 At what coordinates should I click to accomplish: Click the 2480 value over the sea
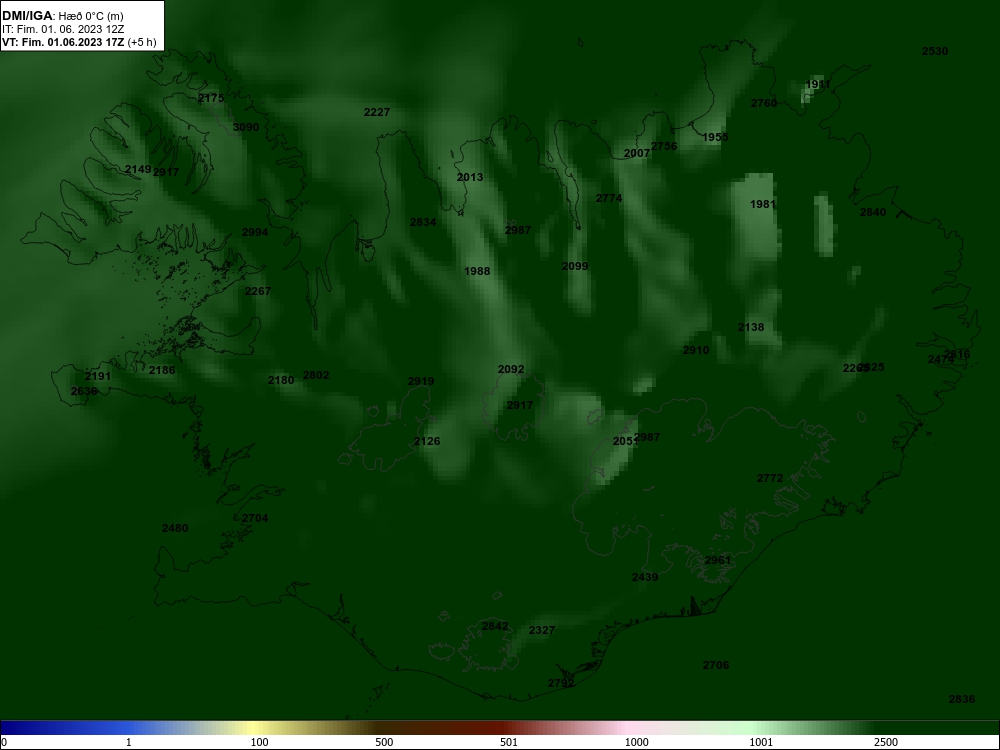click(x=175, y=528)
